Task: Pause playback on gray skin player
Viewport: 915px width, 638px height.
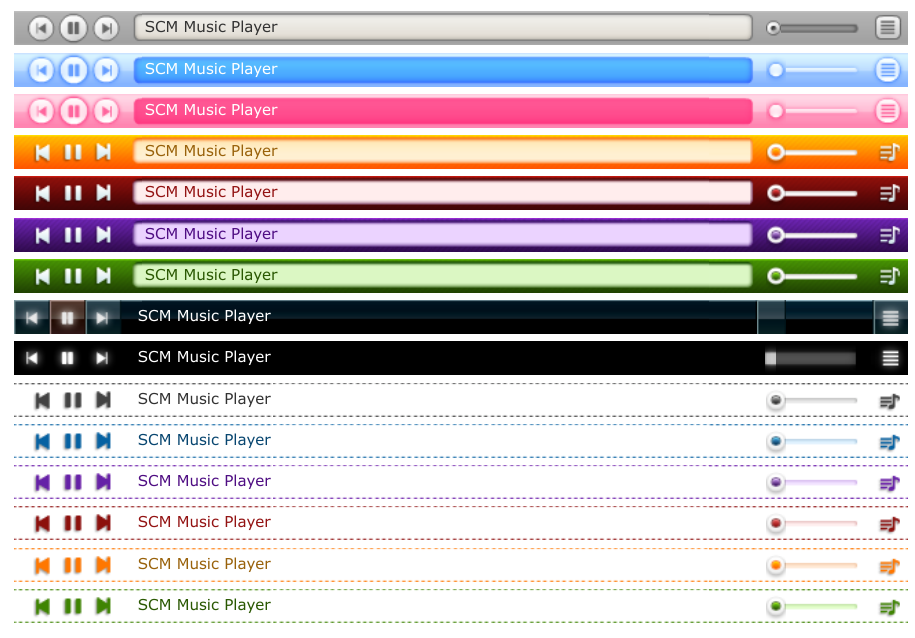Action: click(x=74, y=27)
